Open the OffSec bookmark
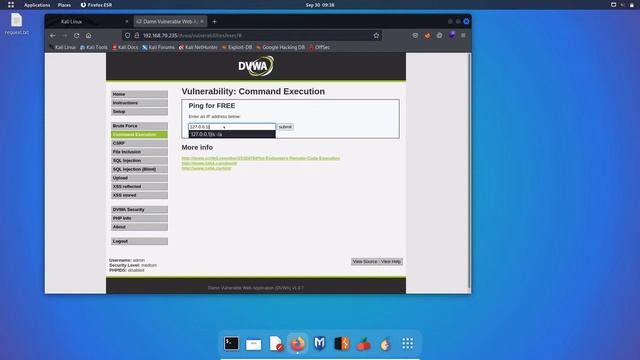640x360 pixels. point(320,47)
